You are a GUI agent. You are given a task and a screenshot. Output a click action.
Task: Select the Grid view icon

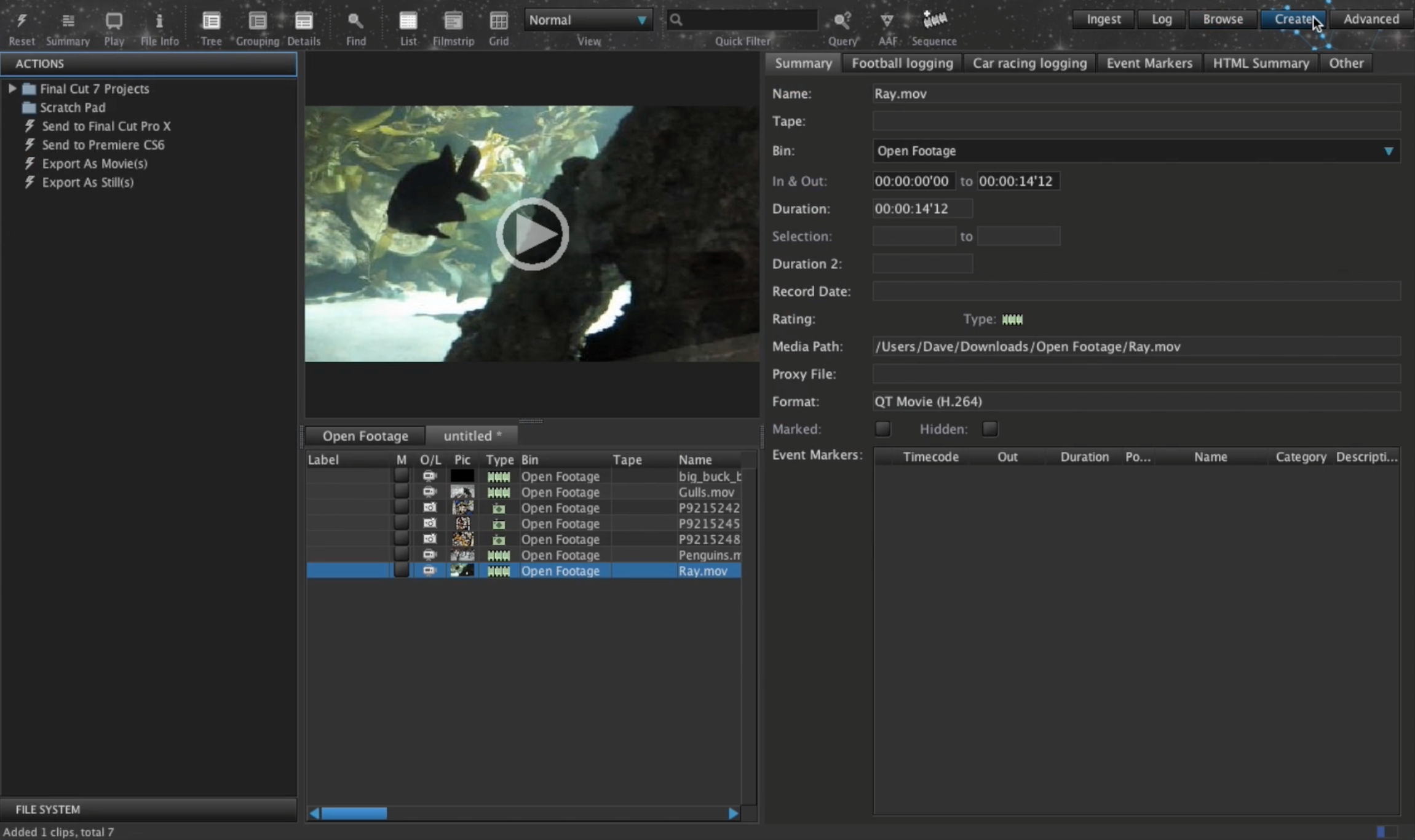pos(498,22)
